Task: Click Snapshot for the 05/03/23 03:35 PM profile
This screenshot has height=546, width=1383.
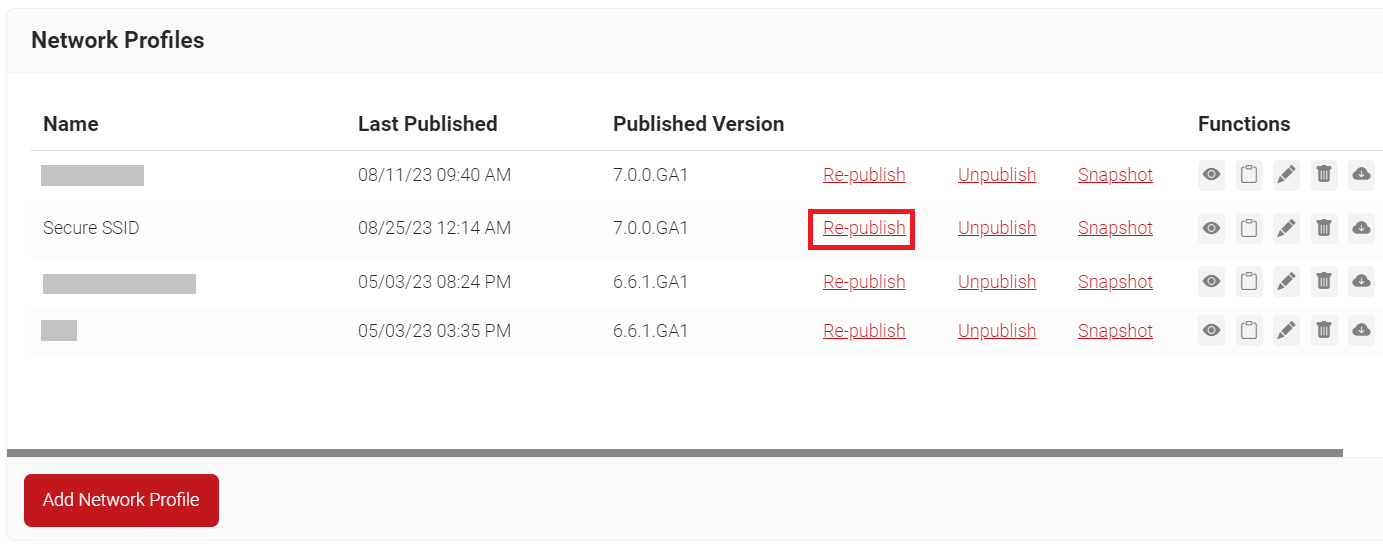Action: tap(1115, 331)
